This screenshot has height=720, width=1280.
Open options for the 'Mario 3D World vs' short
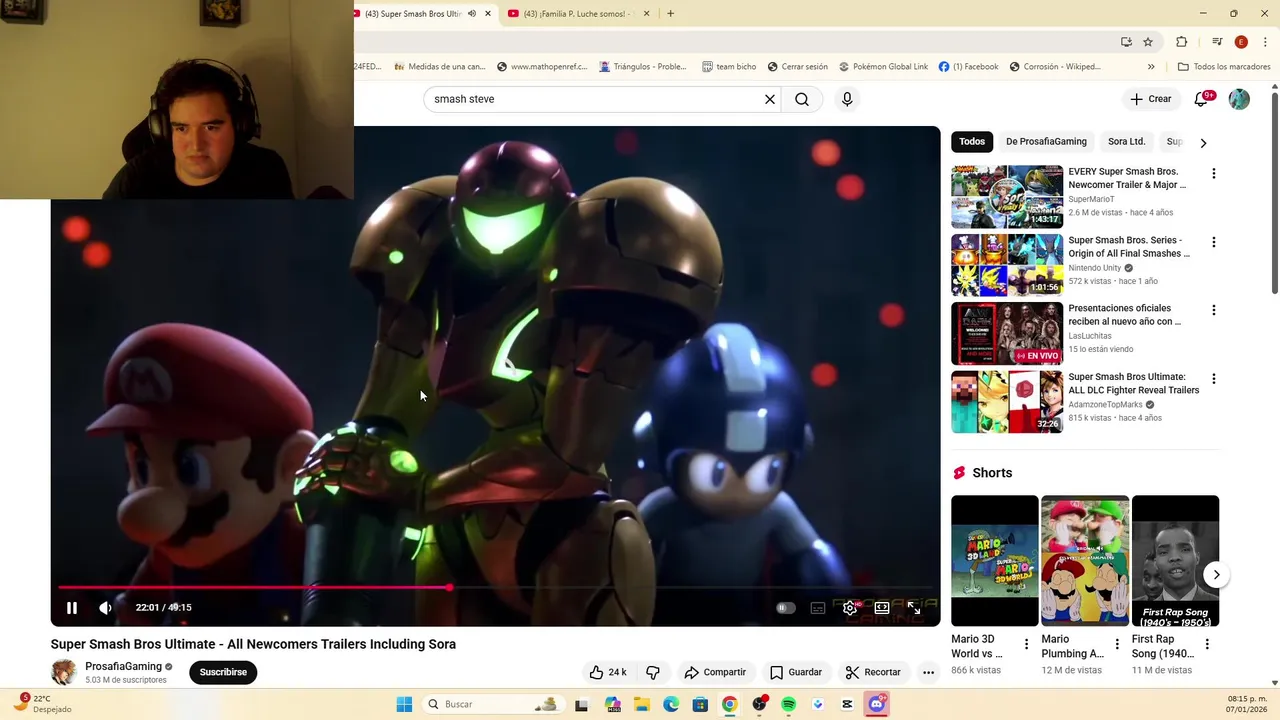coord(1026,644)
